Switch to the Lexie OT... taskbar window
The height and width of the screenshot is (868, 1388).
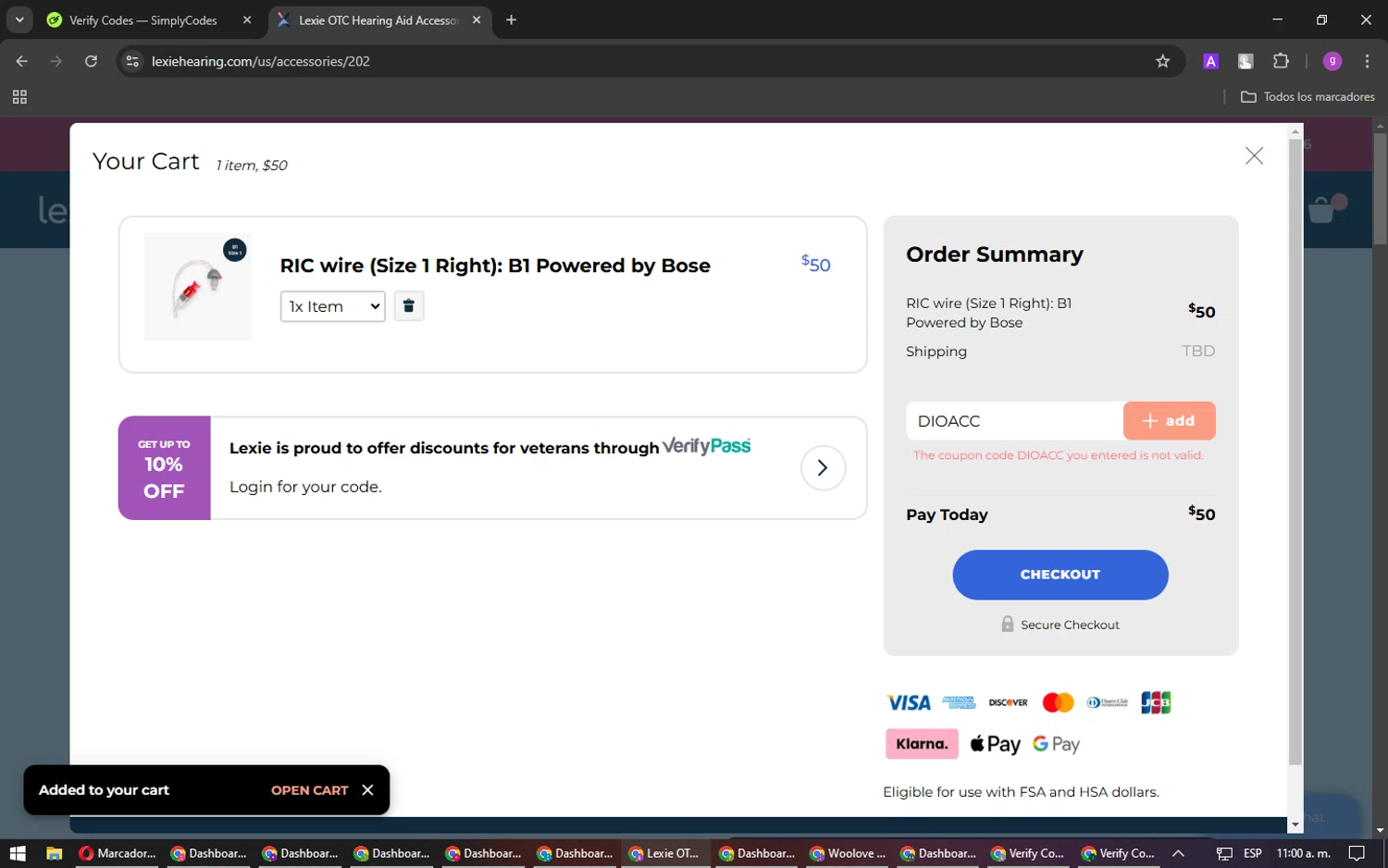pyautogui.click(x=665, y=853)
